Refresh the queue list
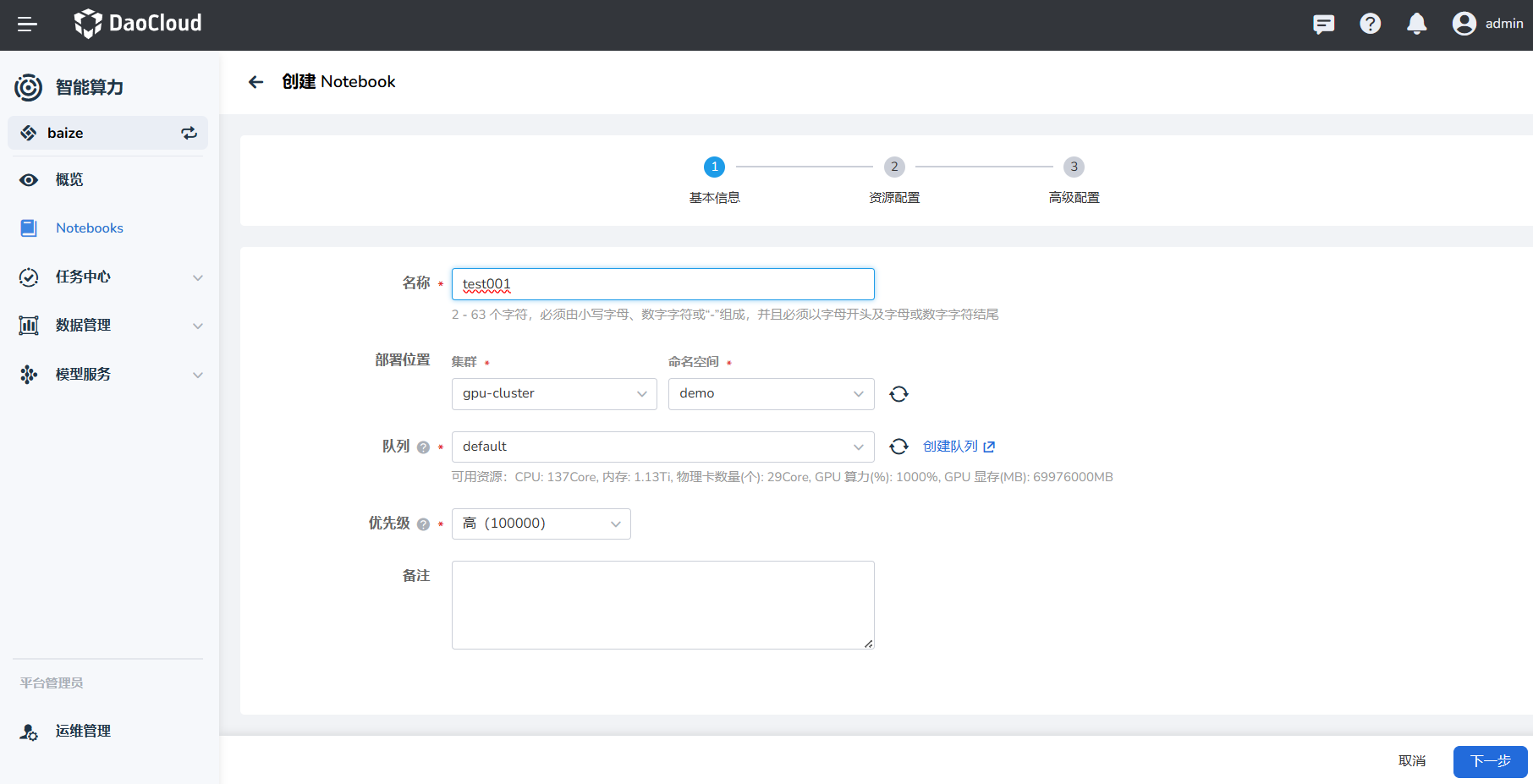Image resolution: width=1533 pixels, height=784 pixels. point(898,447)
